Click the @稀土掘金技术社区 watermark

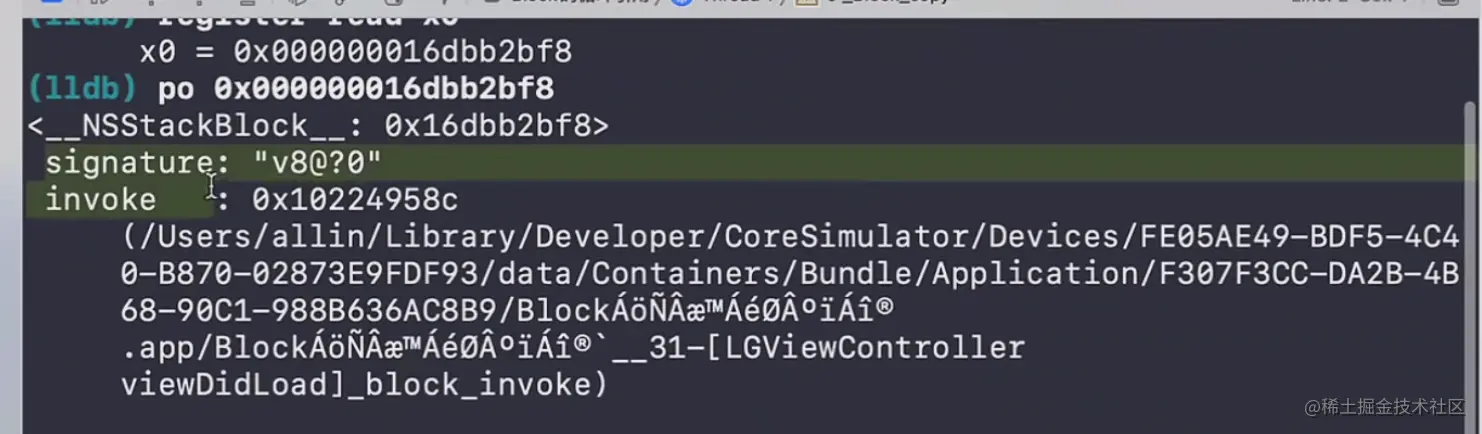[x=1384, y=406]
